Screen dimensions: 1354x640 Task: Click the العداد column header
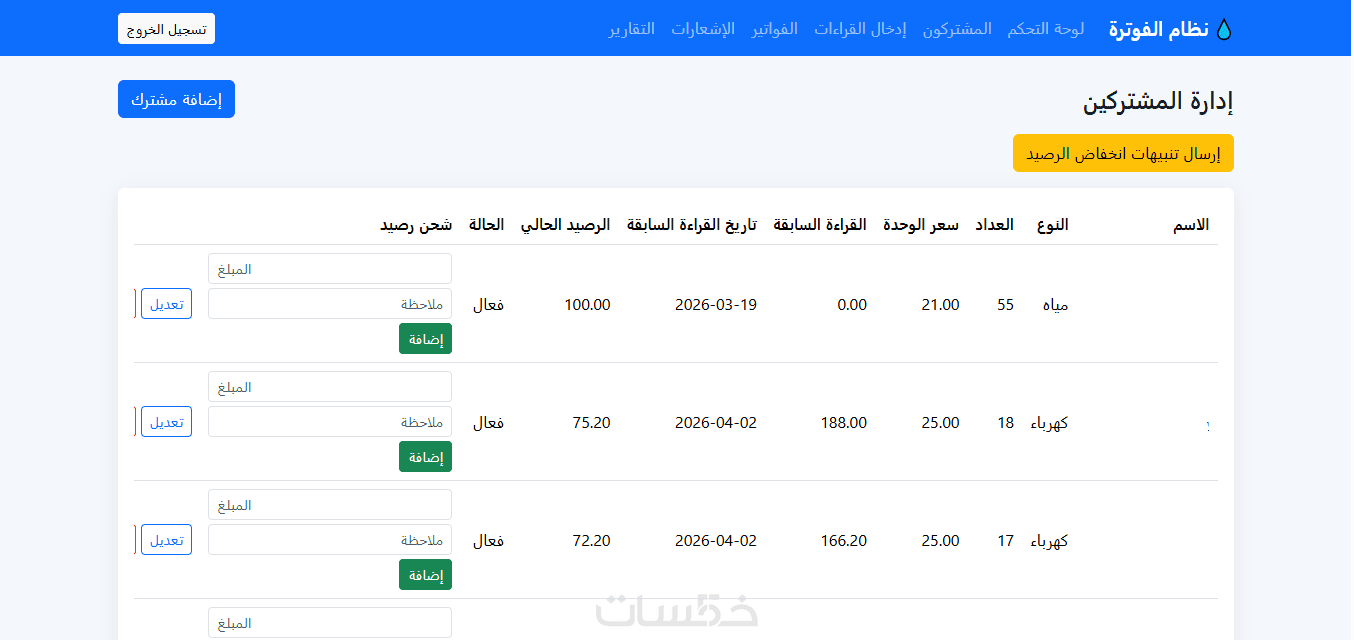[x=994, y=225]
